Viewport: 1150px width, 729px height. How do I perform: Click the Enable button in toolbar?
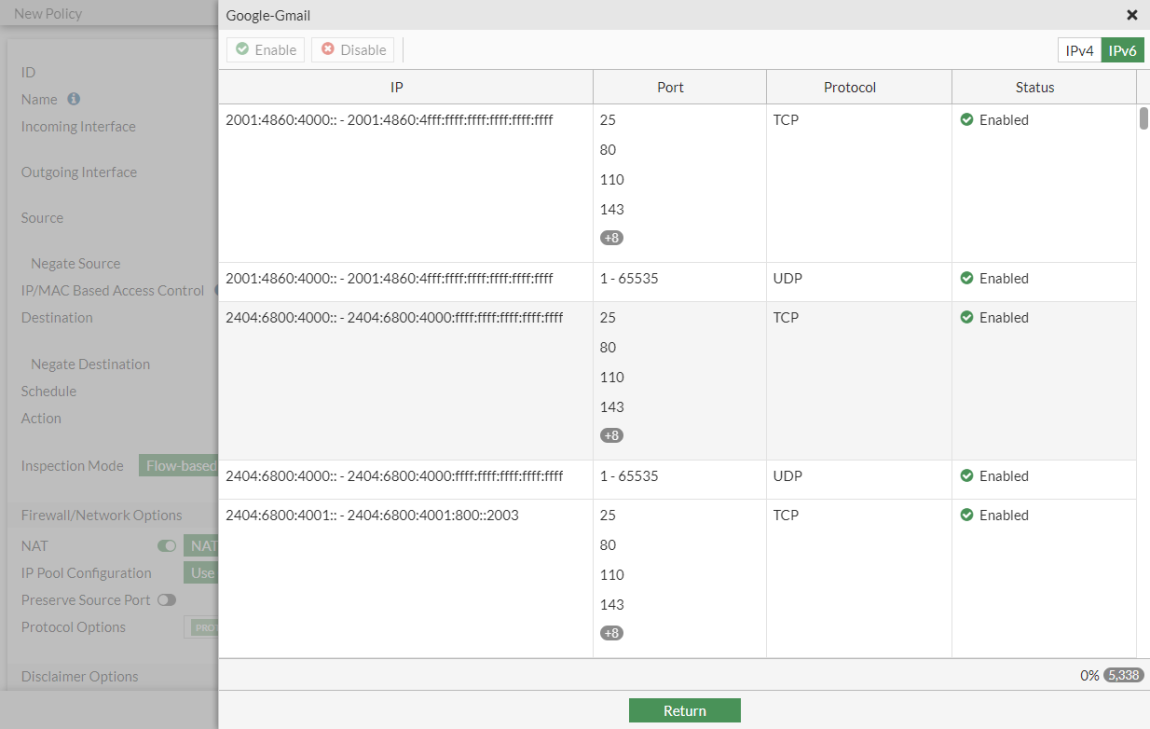[265, 50]
